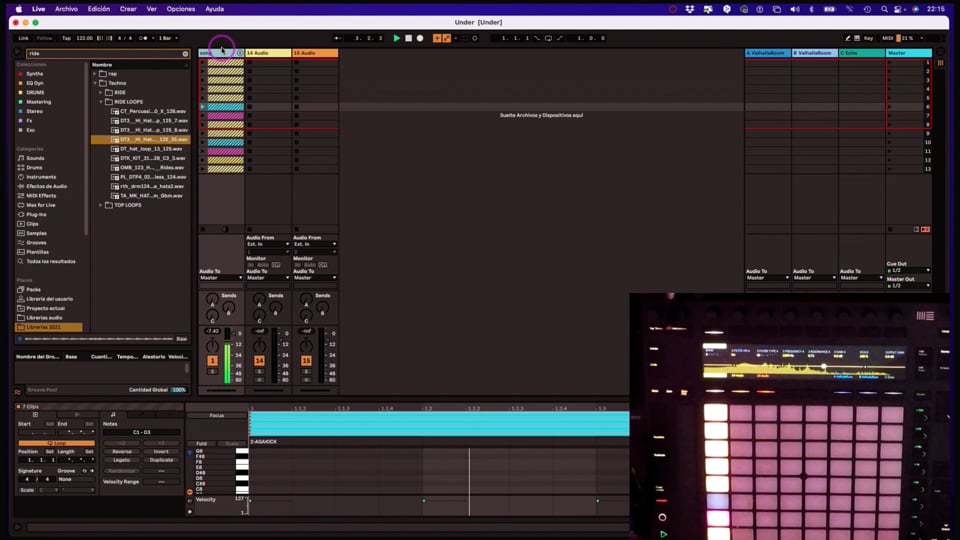Click the Legato button
This screenshot has width=960, height=540.
[122, 460]
